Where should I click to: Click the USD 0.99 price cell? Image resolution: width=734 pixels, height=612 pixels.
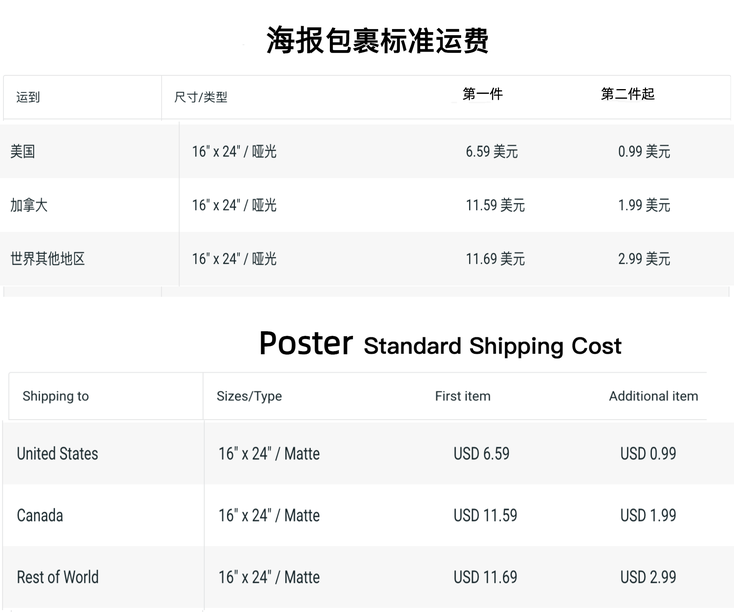click(648, 453)
